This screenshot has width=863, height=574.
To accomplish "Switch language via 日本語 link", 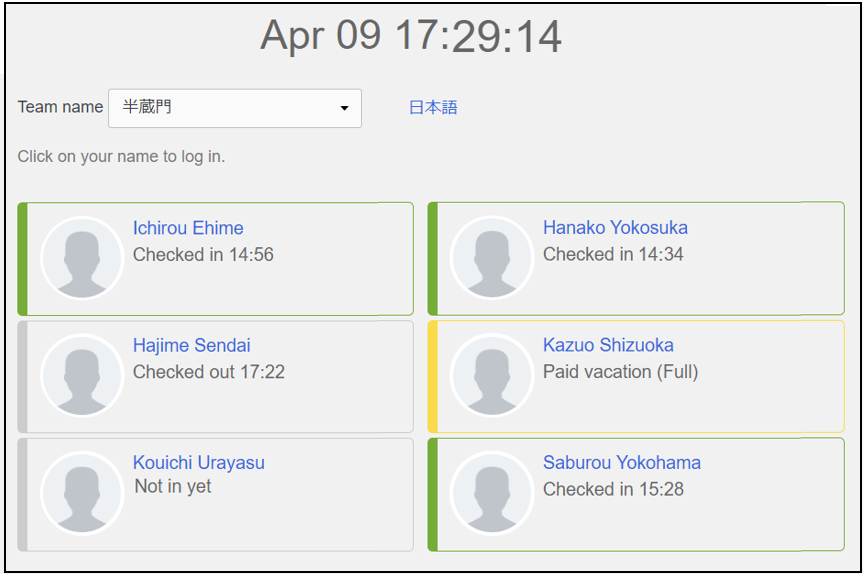I will tap(433, 108).
